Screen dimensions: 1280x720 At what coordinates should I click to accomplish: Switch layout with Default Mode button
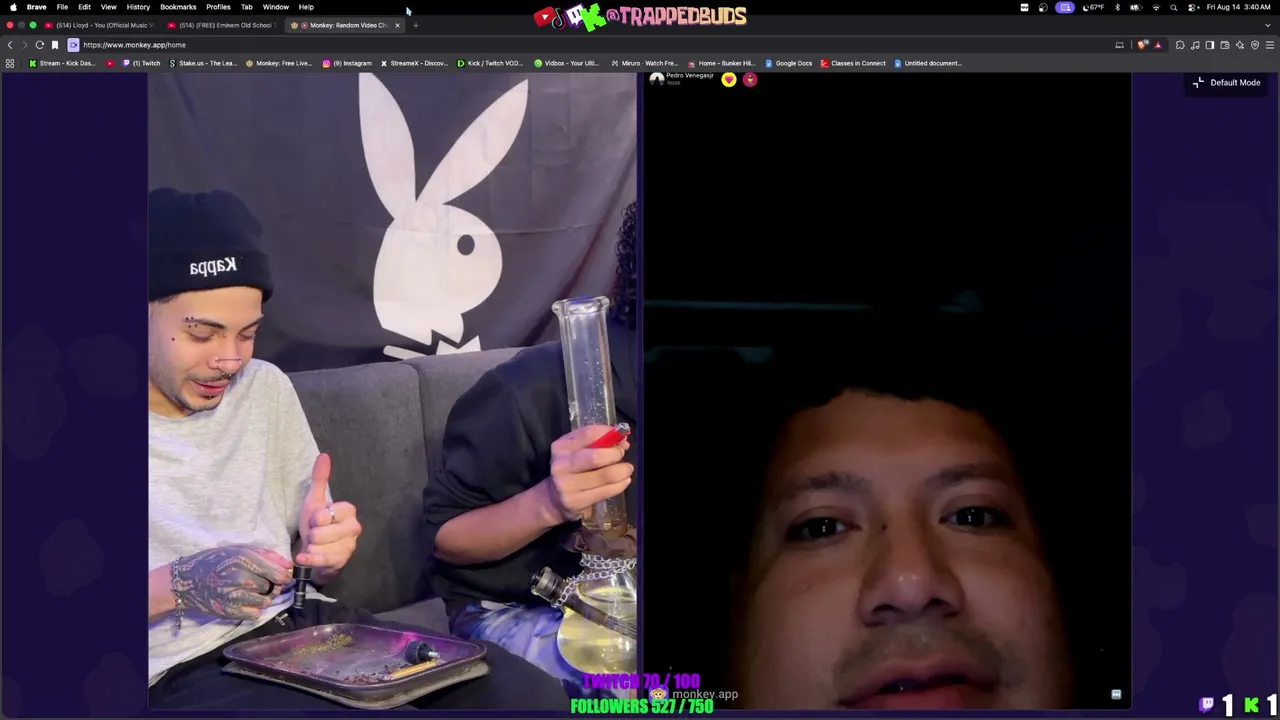click(1227, 83)
